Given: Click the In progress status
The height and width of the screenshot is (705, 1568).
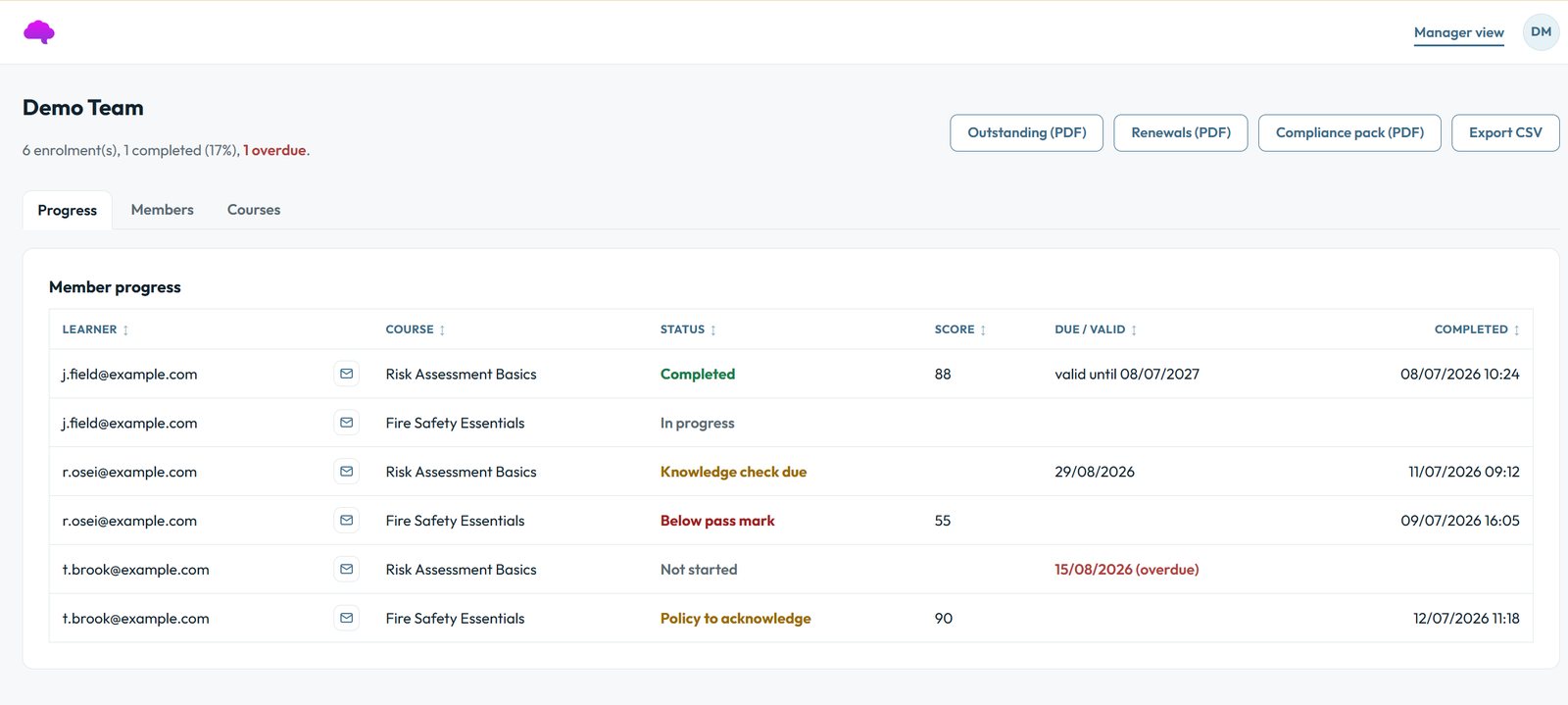Looking at the screenshot, I should [x=697, y=423].
